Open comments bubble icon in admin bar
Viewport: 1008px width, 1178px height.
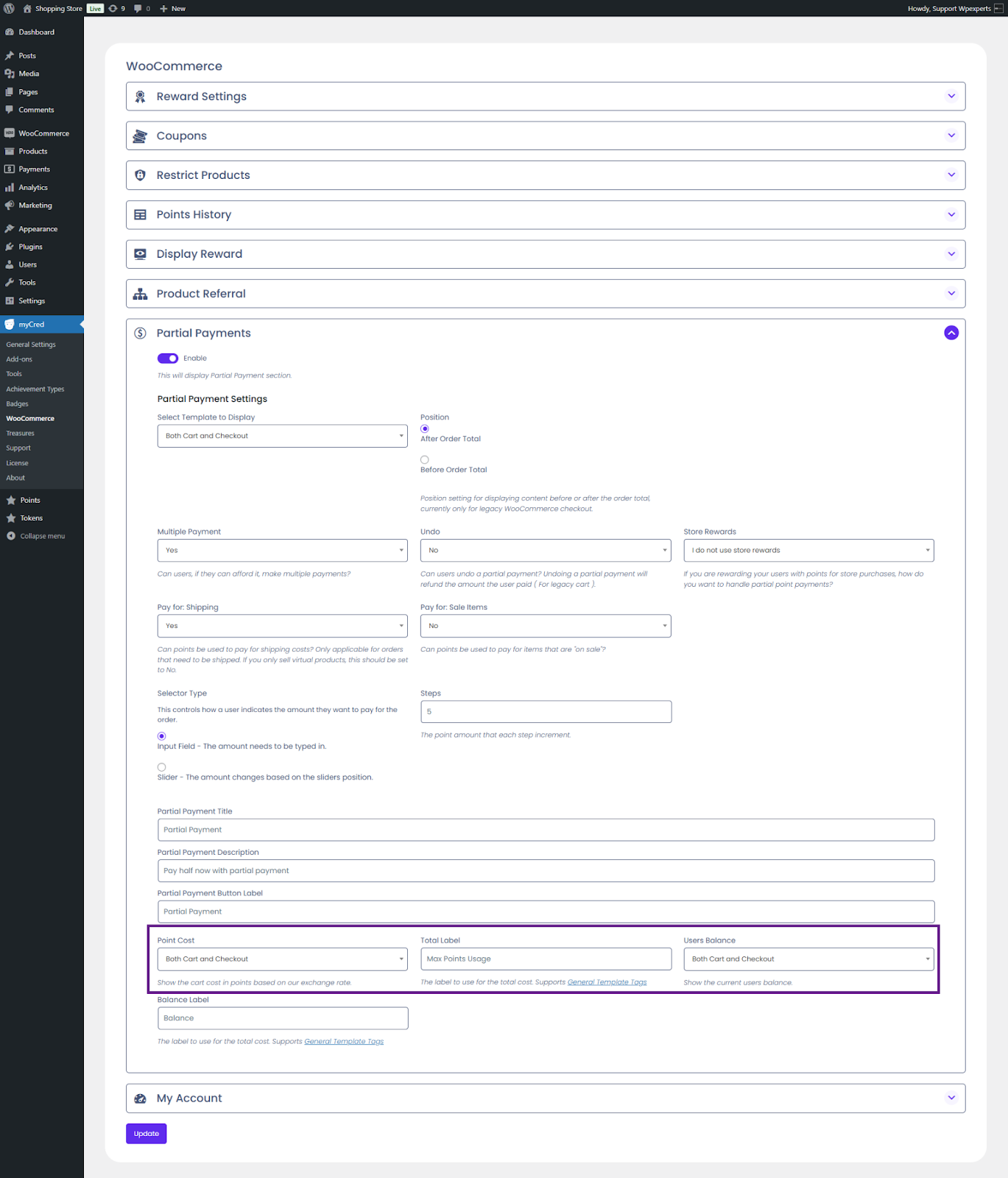[138, 9]
